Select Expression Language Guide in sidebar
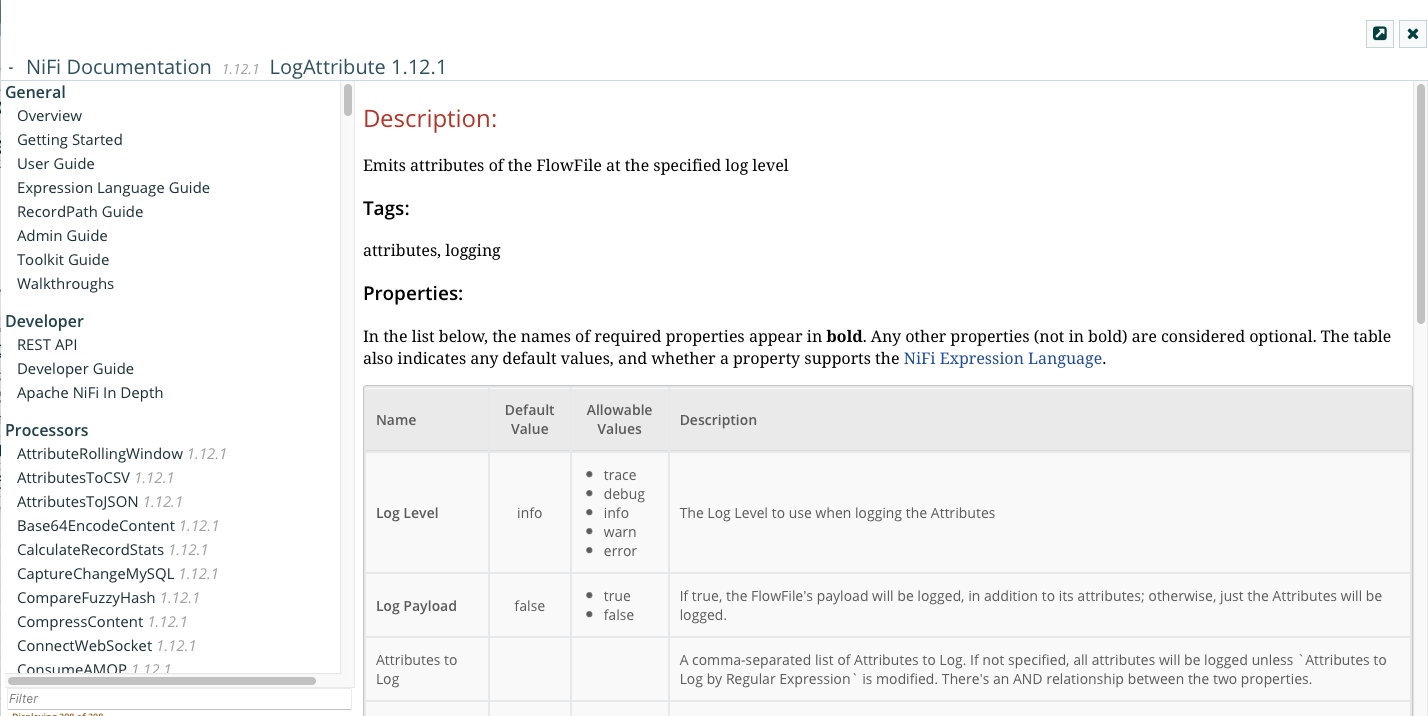1428x716 pixels. coord(113,188)
